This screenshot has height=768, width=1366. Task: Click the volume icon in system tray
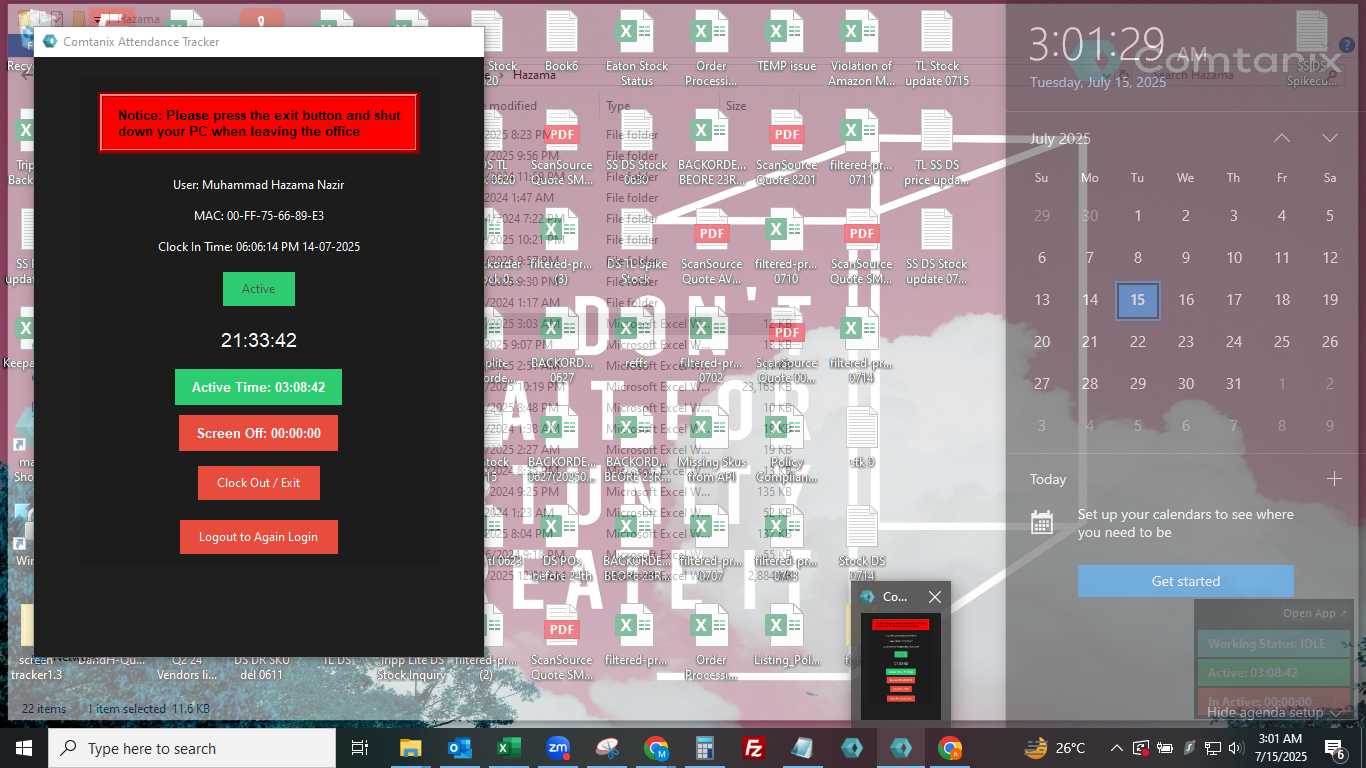[1236, 748]
